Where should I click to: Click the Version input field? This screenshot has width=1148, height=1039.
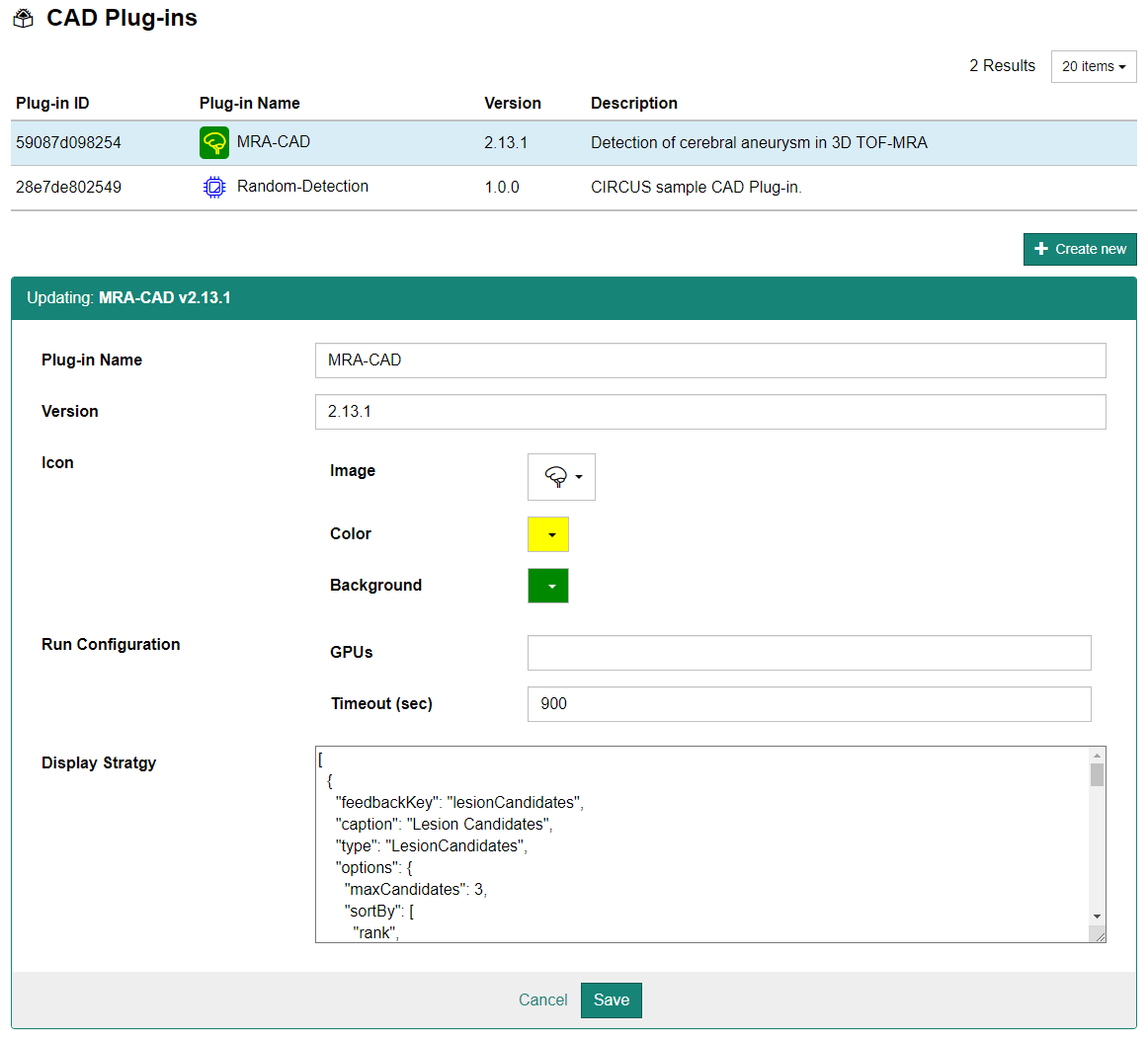click(x=709, y=412)
